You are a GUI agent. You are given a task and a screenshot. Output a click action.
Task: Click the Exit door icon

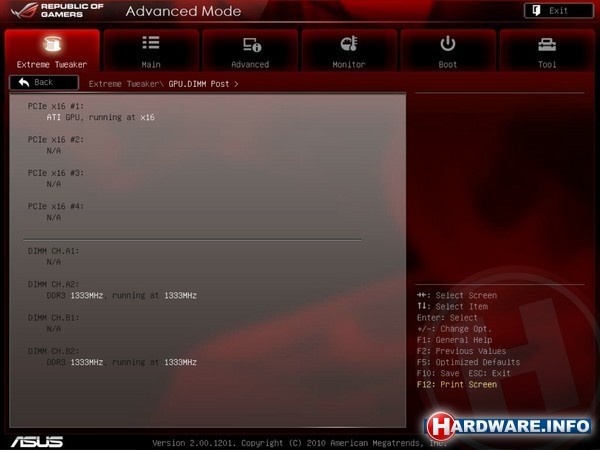coord(536,11)
